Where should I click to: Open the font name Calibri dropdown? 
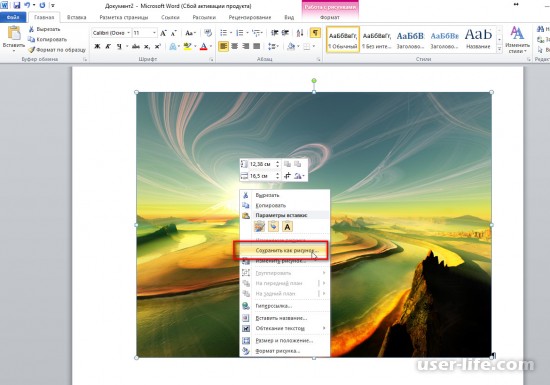click(x=129, y=33)
